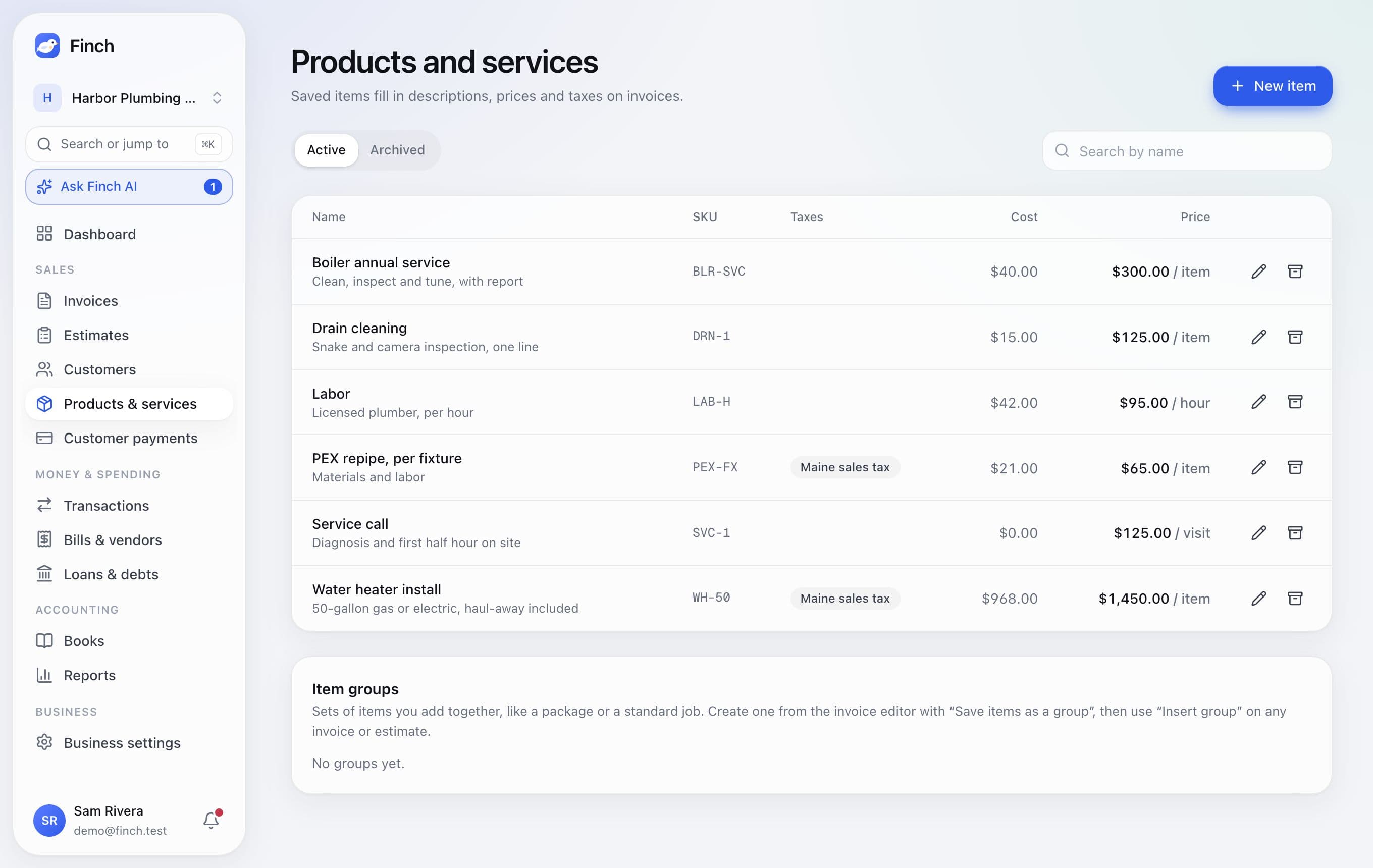This screenshot has width=1373, height=868.
Task: Go to Dashboard
Action: [129, 234]
